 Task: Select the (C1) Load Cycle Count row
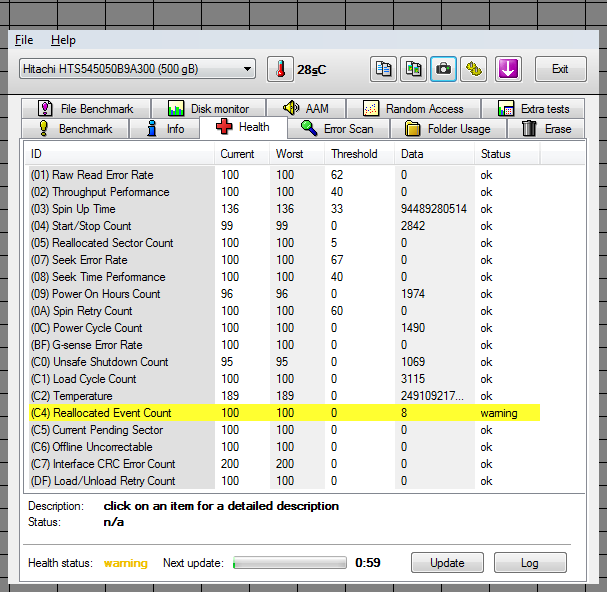(285, 379)
